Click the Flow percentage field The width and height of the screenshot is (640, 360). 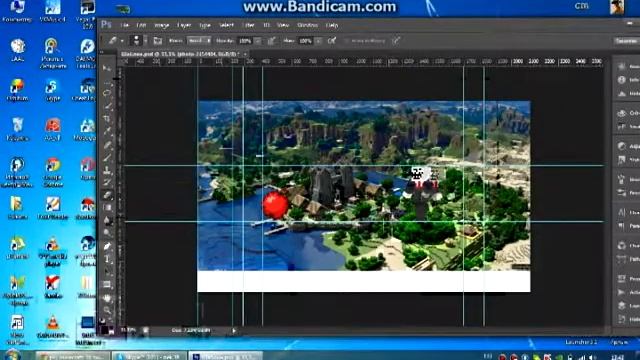coord(306,41)
